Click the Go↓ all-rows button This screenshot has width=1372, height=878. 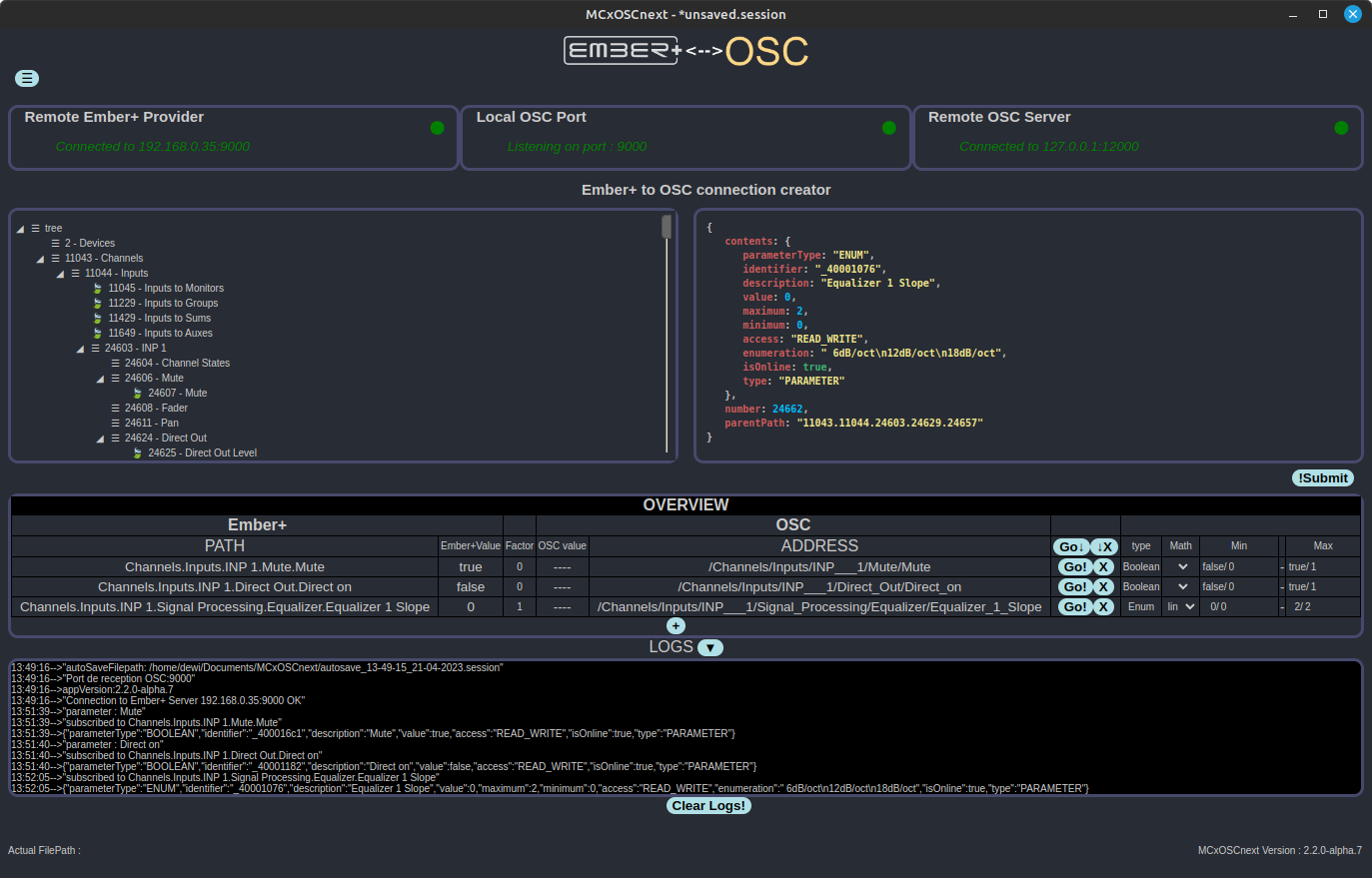pyautogui.click(x=1071, y=546)
